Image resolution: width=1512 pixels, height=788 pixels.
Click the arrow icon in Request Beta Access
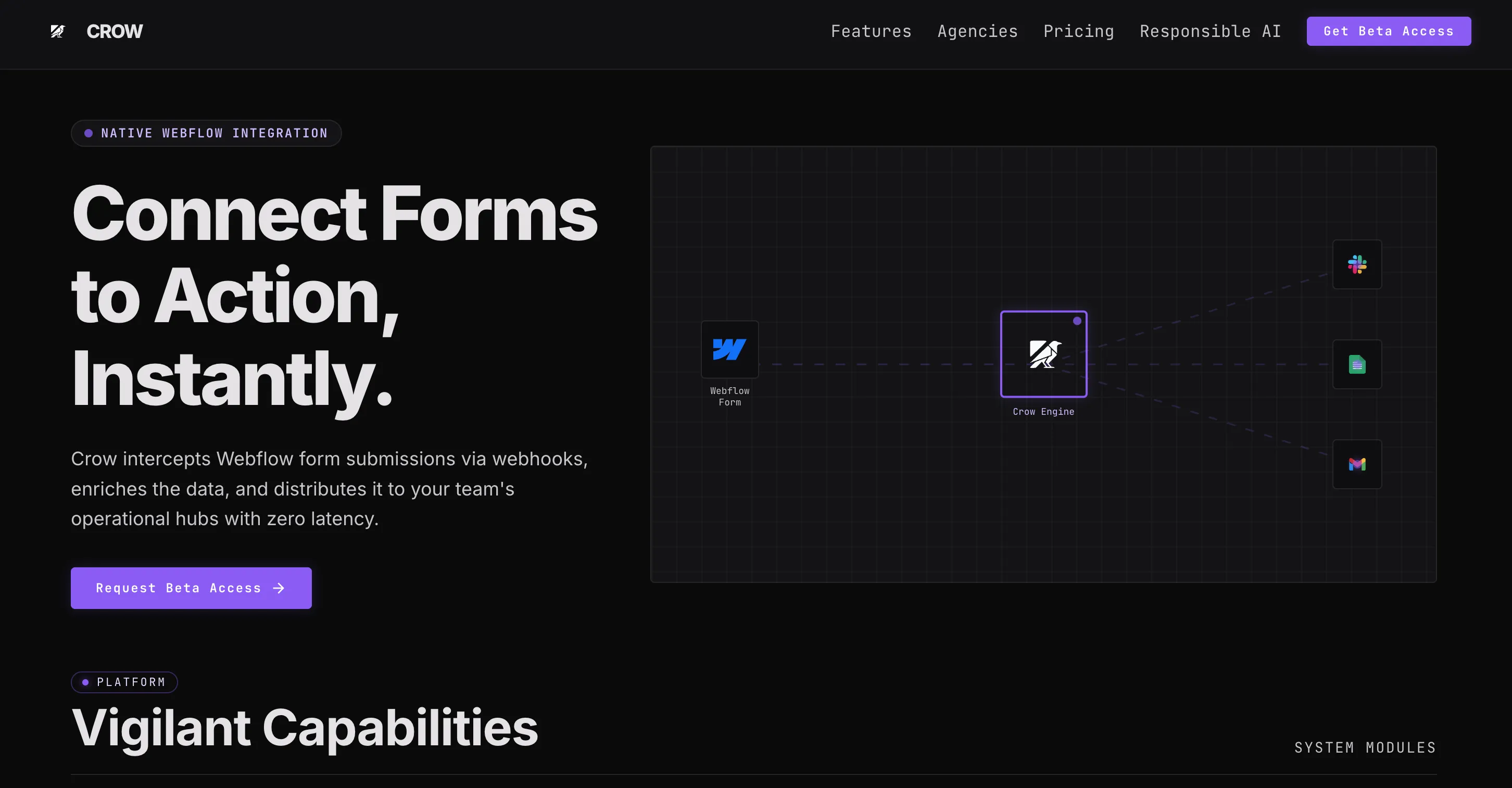pos(279,588)
